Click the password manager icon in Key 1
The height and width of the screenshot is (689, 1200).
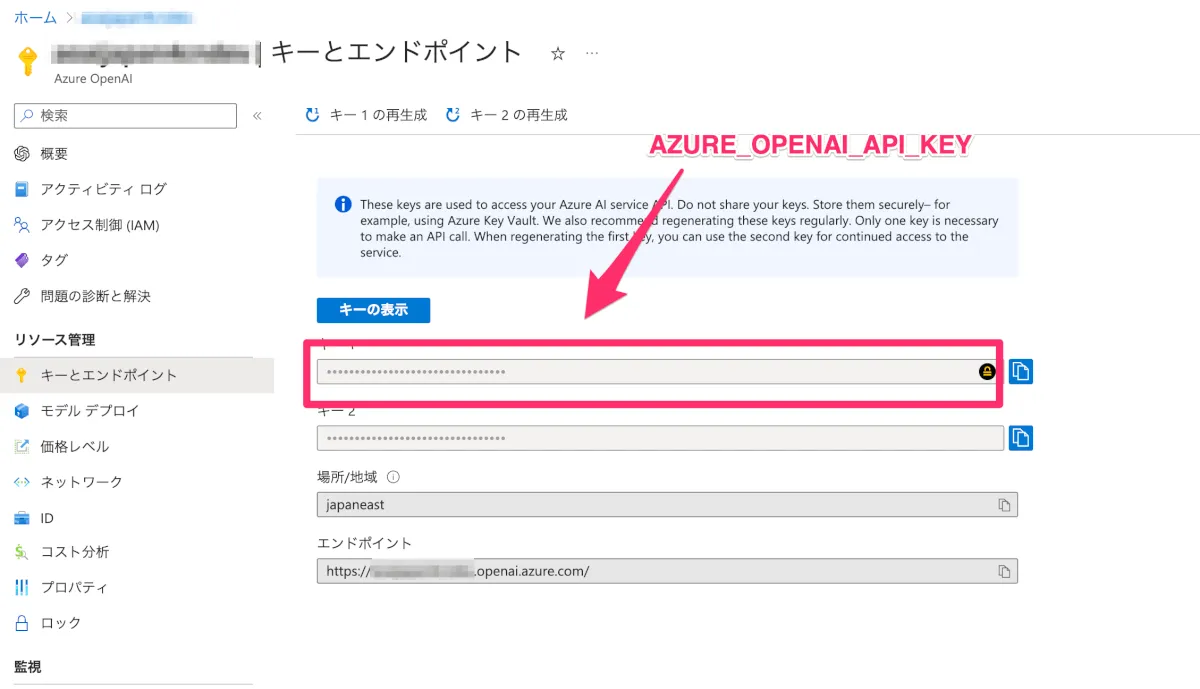[x=987, y=372]
